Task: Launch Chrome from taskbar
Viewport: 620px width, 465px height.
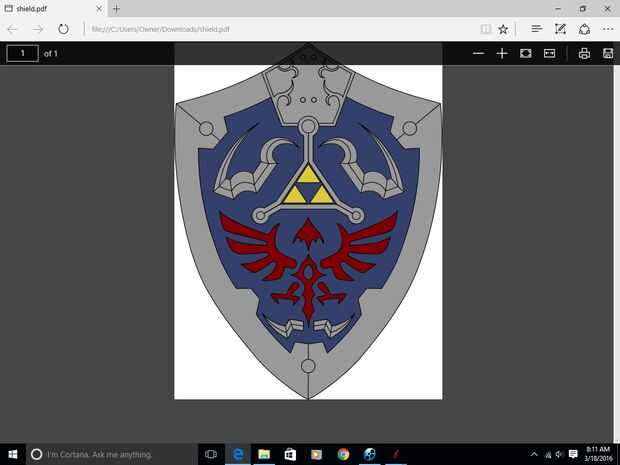Action: coord(343,454)
